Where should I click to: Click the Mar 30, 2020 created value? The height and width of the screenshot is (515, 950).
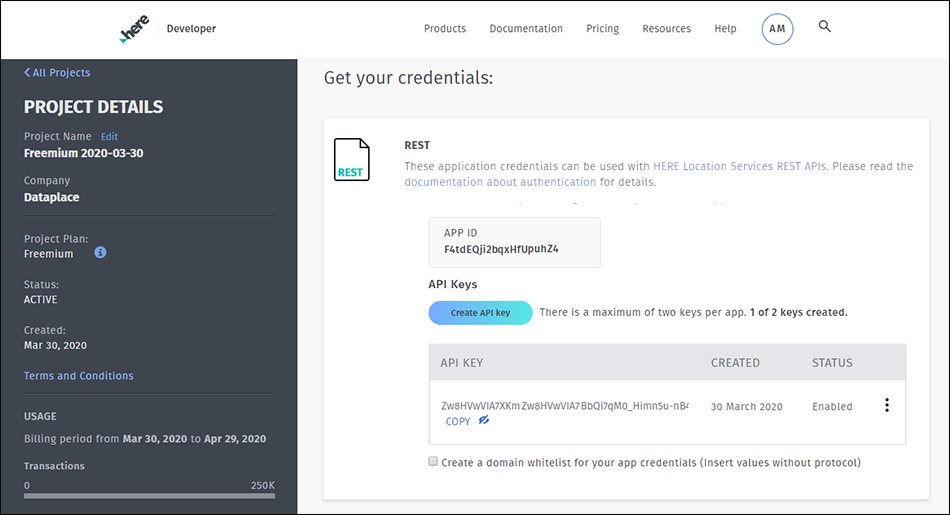pos(55,345)
